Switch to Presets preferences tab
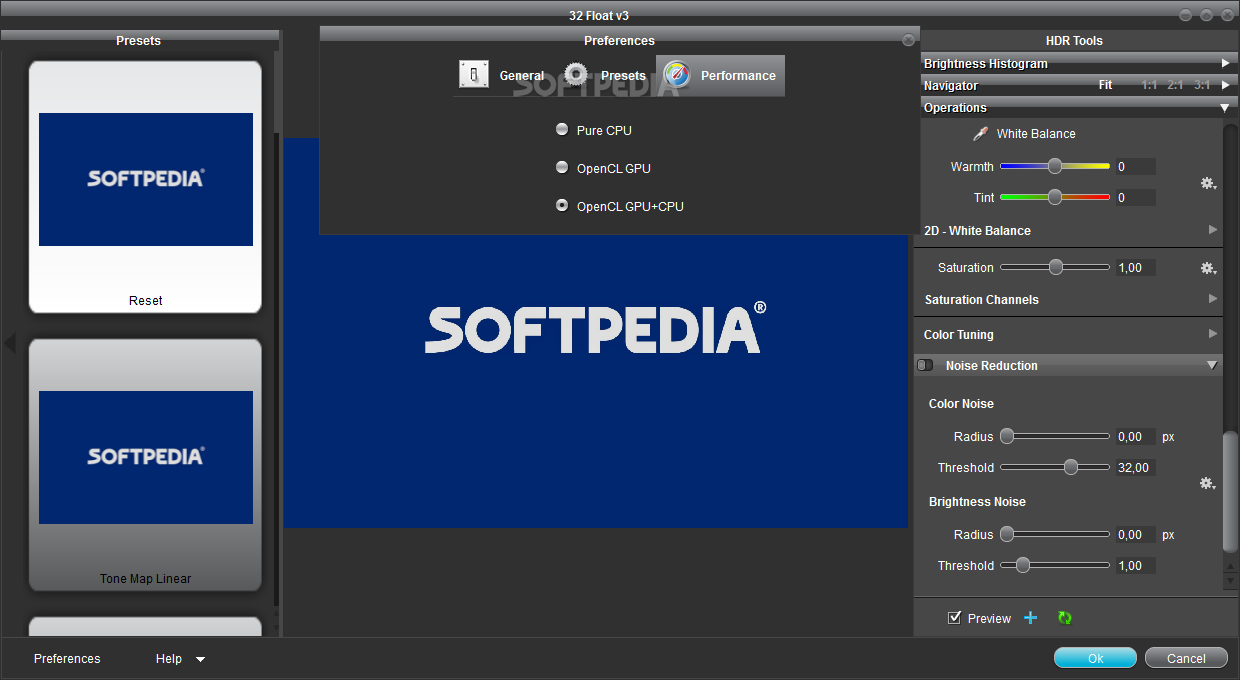The width and height of the screenshot is (1240, 680). pos(605,76)
